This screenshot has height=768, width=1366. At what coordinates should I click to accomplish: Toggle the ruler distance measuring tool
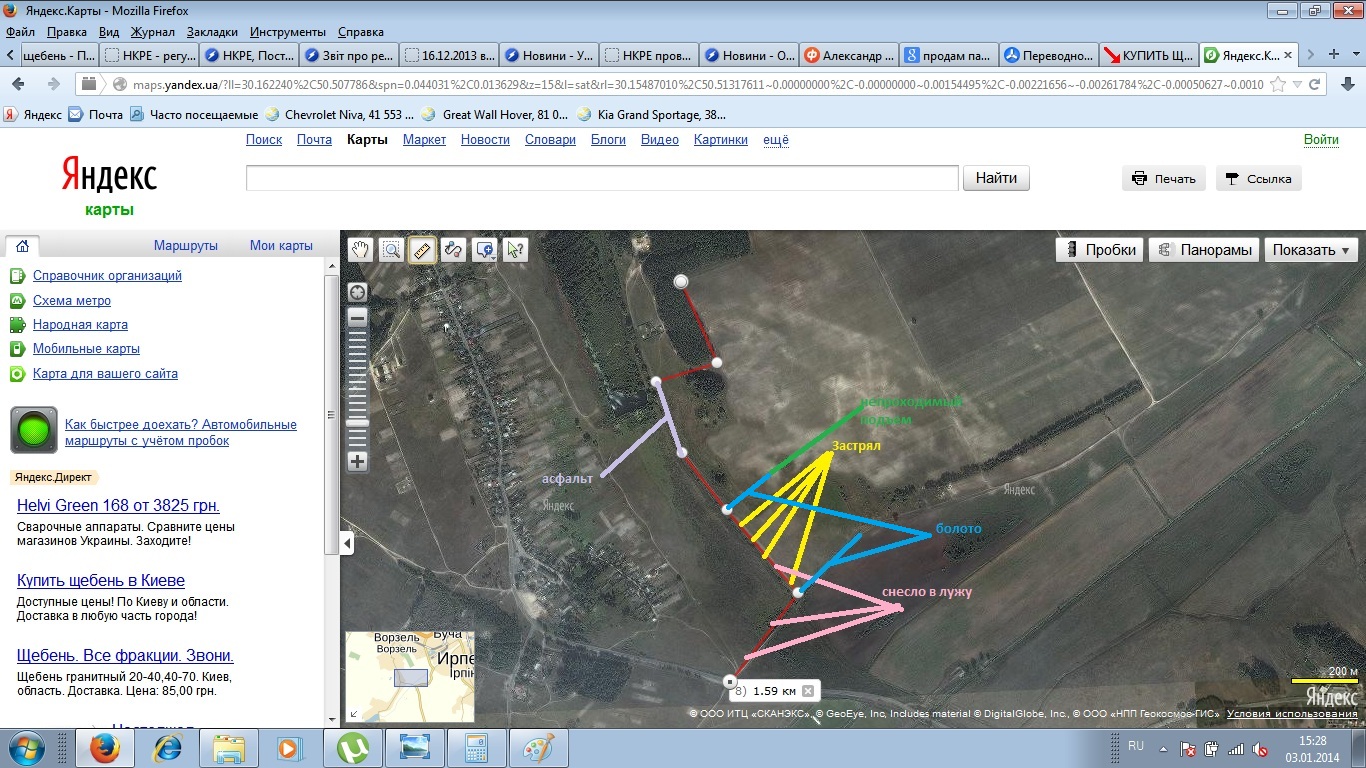tap(422, 250)
